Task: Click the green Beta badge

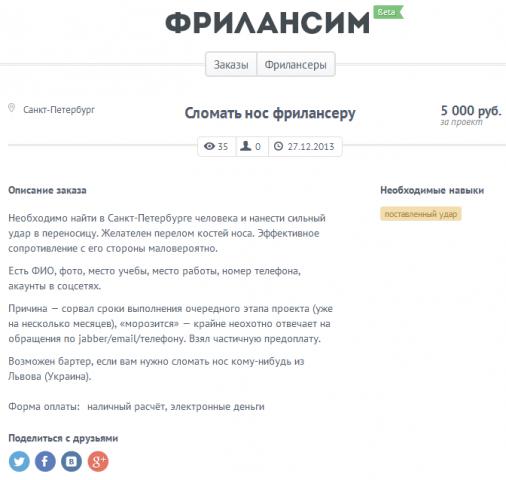Action: point(388,12)
